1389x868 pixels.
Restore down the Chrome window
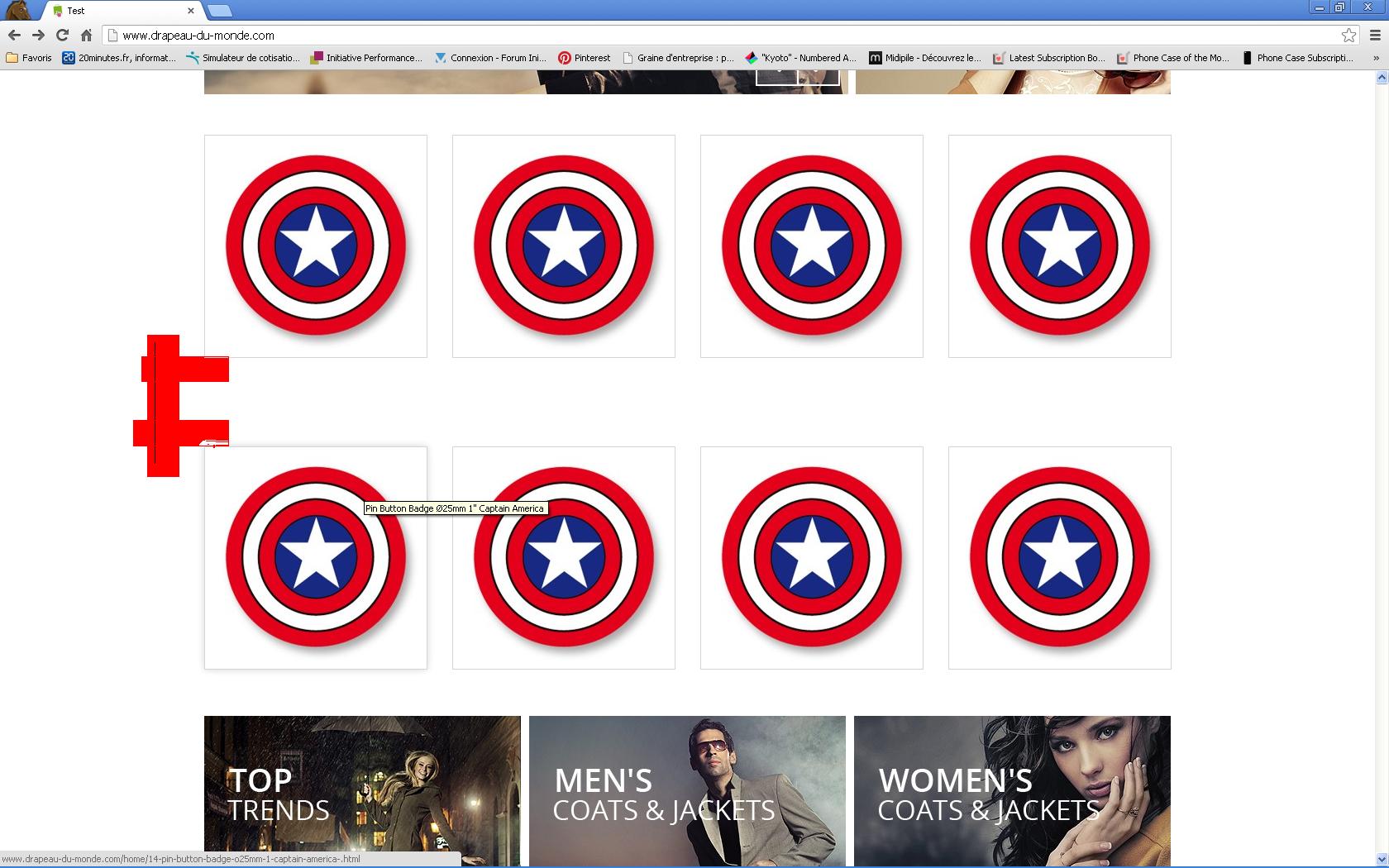1339,7
